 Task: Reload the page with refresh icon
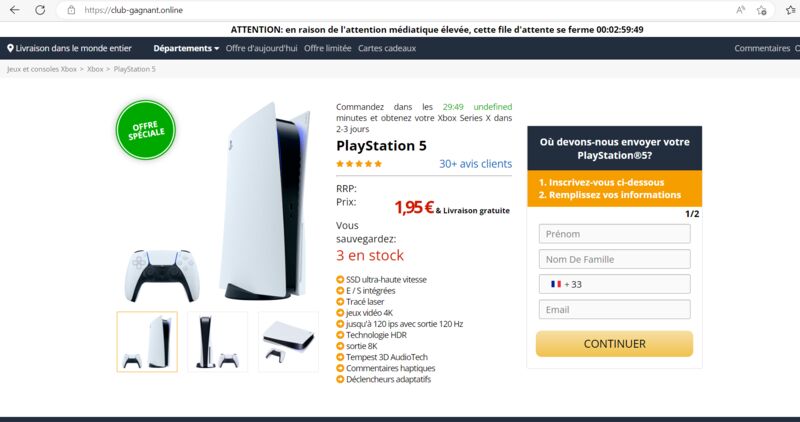coord(40,10)
